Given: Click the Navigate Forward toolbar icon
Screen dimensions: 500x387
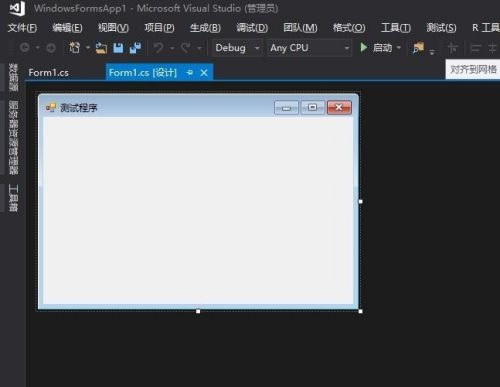Looking at the screenshot, I should point(51,48).
